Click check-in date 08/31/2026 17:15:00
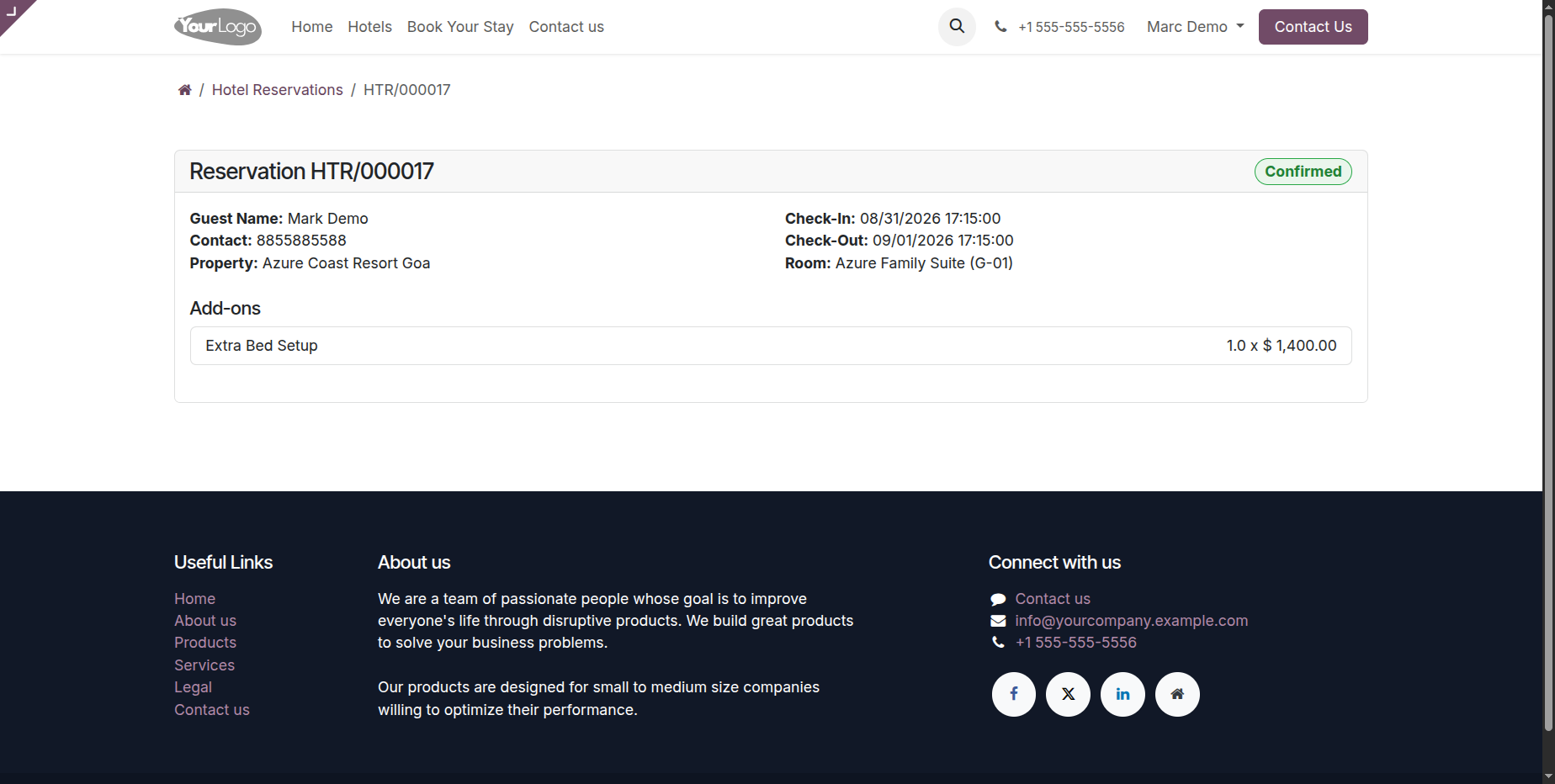This screenshot has height=784, width=1555. [930, 219]
